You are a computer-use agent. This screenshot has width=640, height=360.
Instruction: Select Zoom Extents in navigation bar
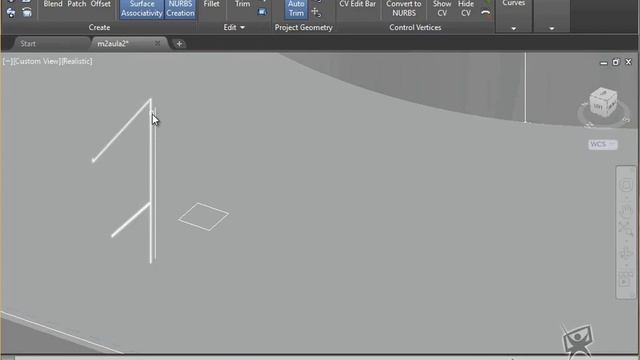[626, 228]
